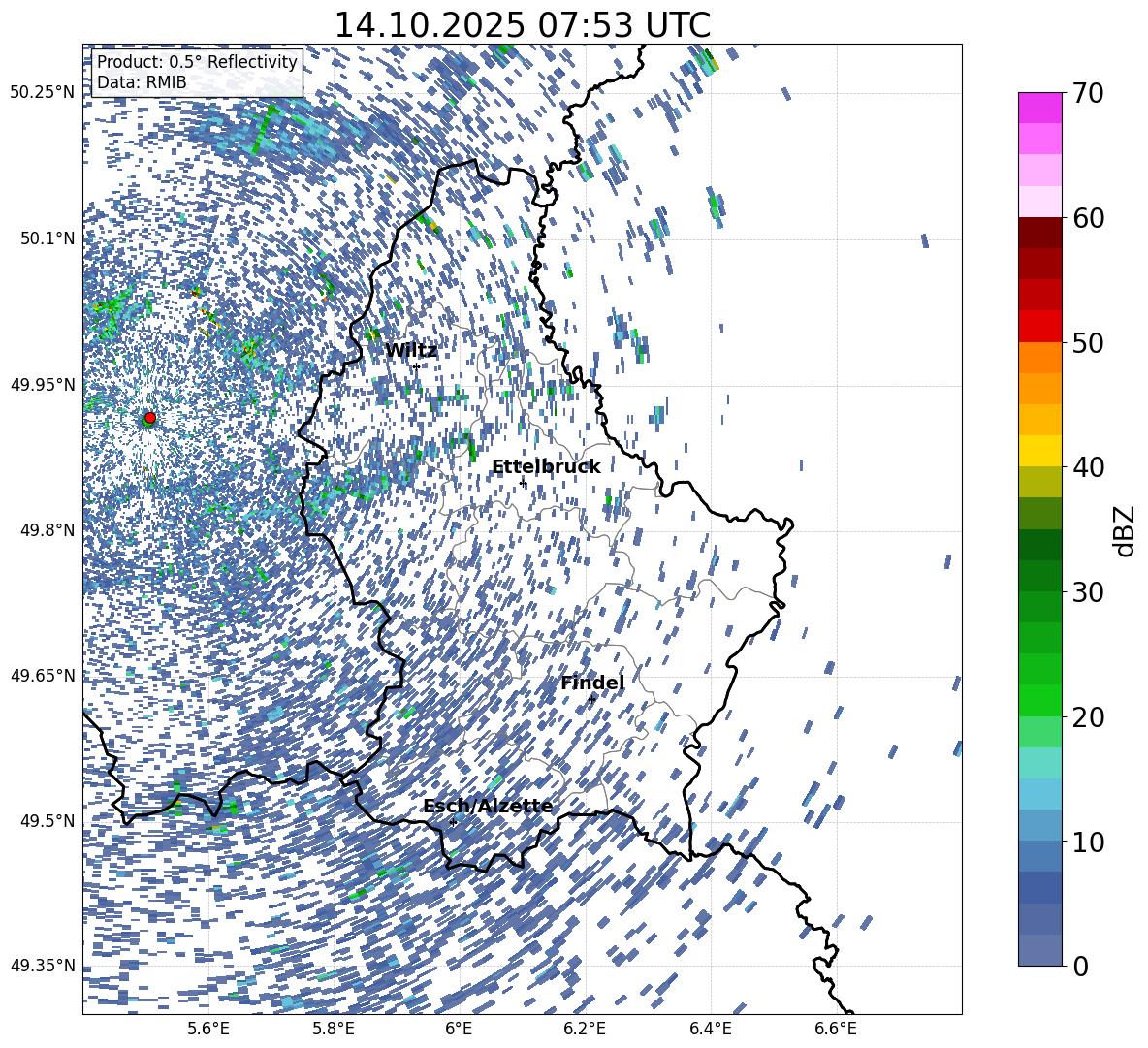The height and width of the screenshot is (1048, 1148).
Task: Click the 6.6°E longitude label
Action: point(836,1029)
